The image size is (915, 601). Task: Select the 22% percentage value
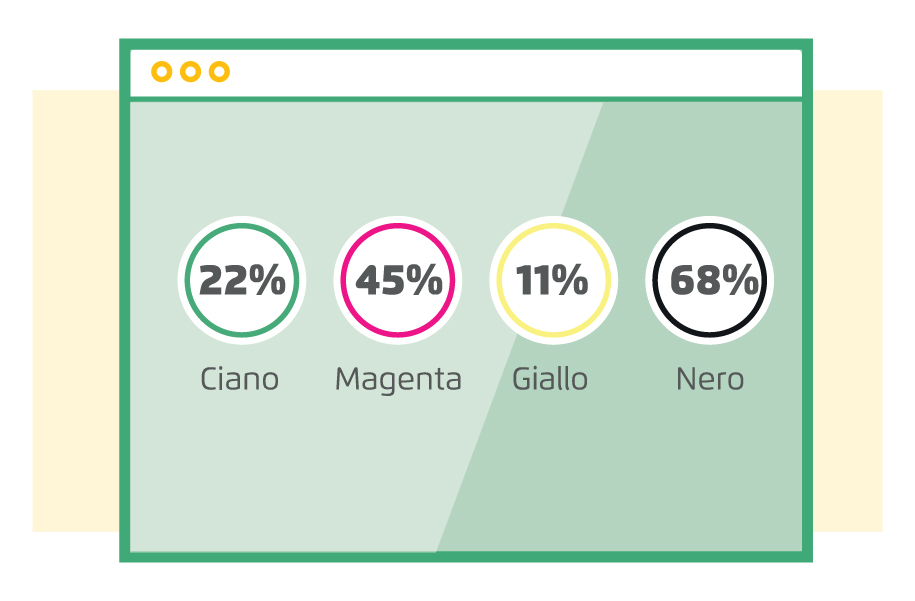(242, 280)
